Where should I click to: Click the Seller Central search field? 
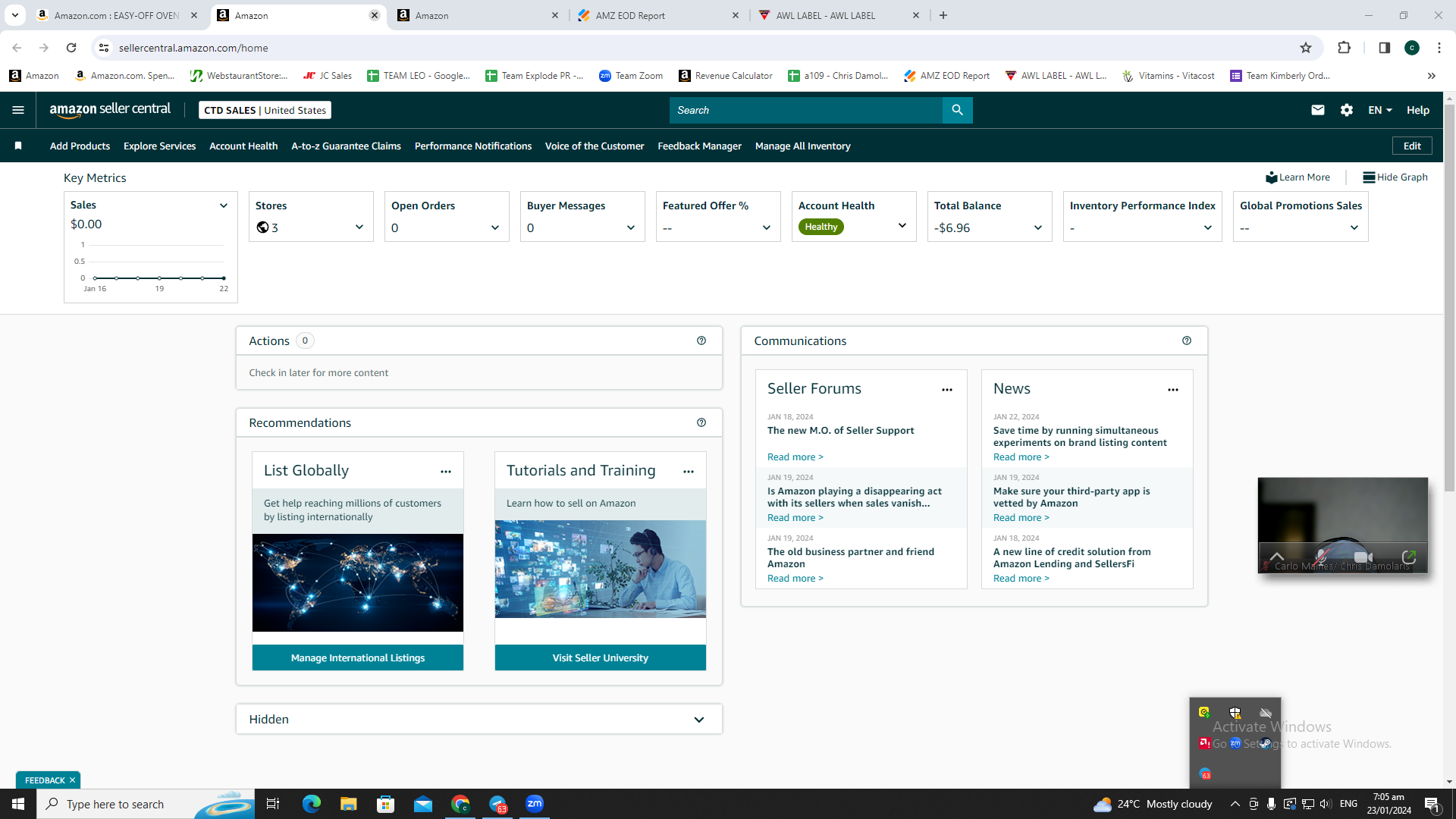click(x=806, y=110)
